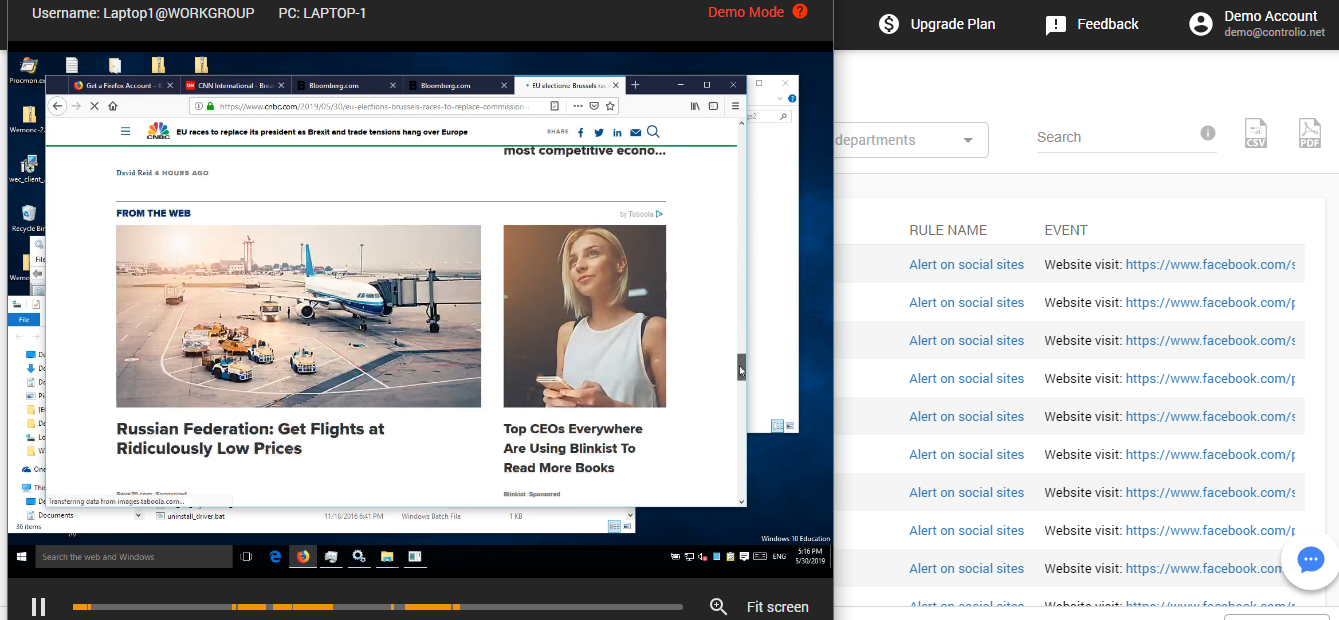Seek on the playback timeline bar

coord(377,607)
